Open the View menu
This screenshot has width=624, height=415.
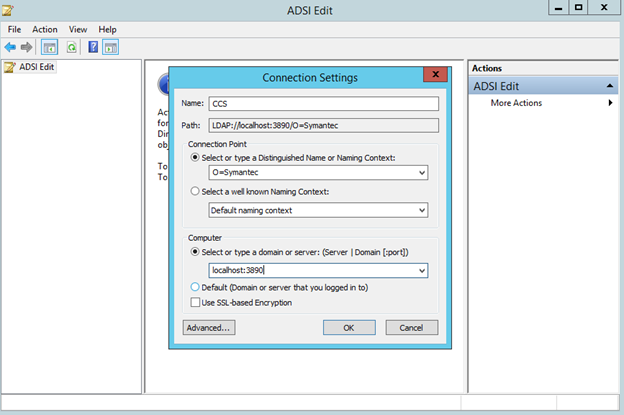pos(77,30)
